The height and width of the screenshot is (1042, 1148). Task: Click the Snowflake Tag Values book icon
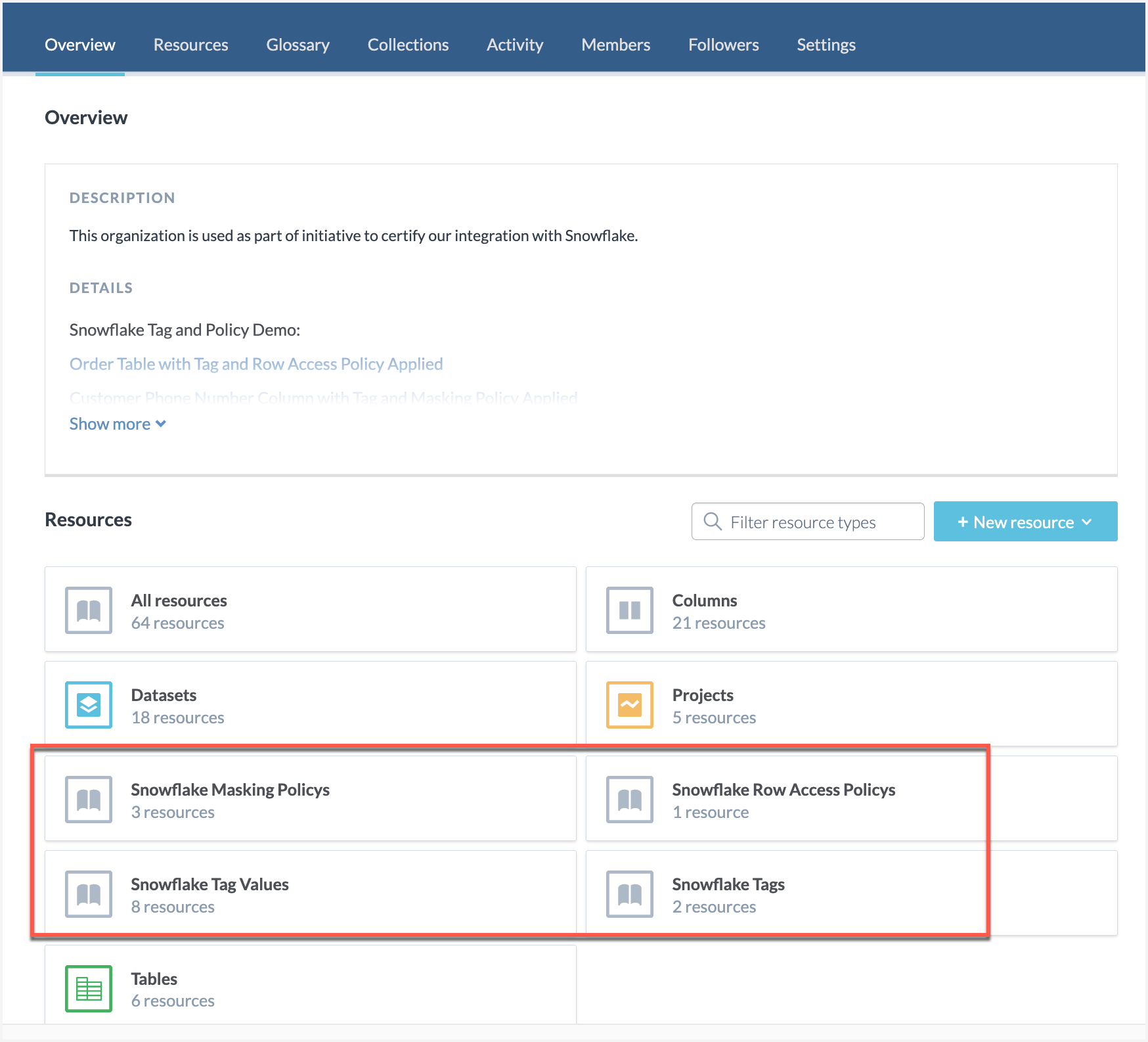[89, 894]
